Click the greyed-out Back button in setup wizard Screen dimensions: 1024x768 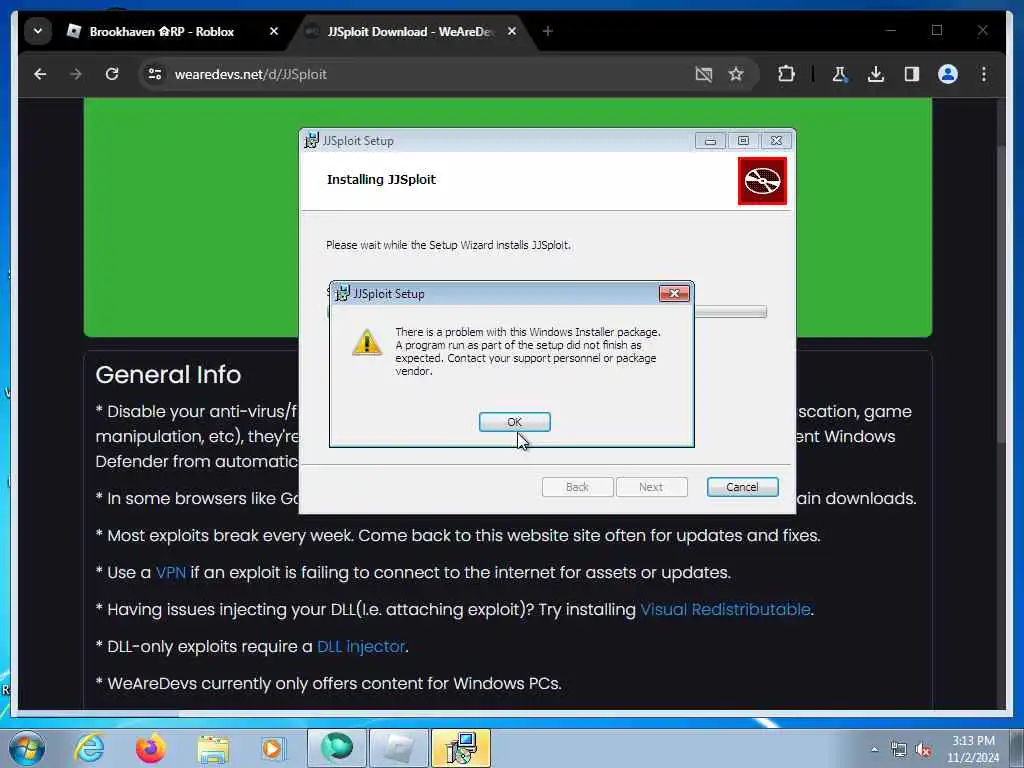click(577, 487)
